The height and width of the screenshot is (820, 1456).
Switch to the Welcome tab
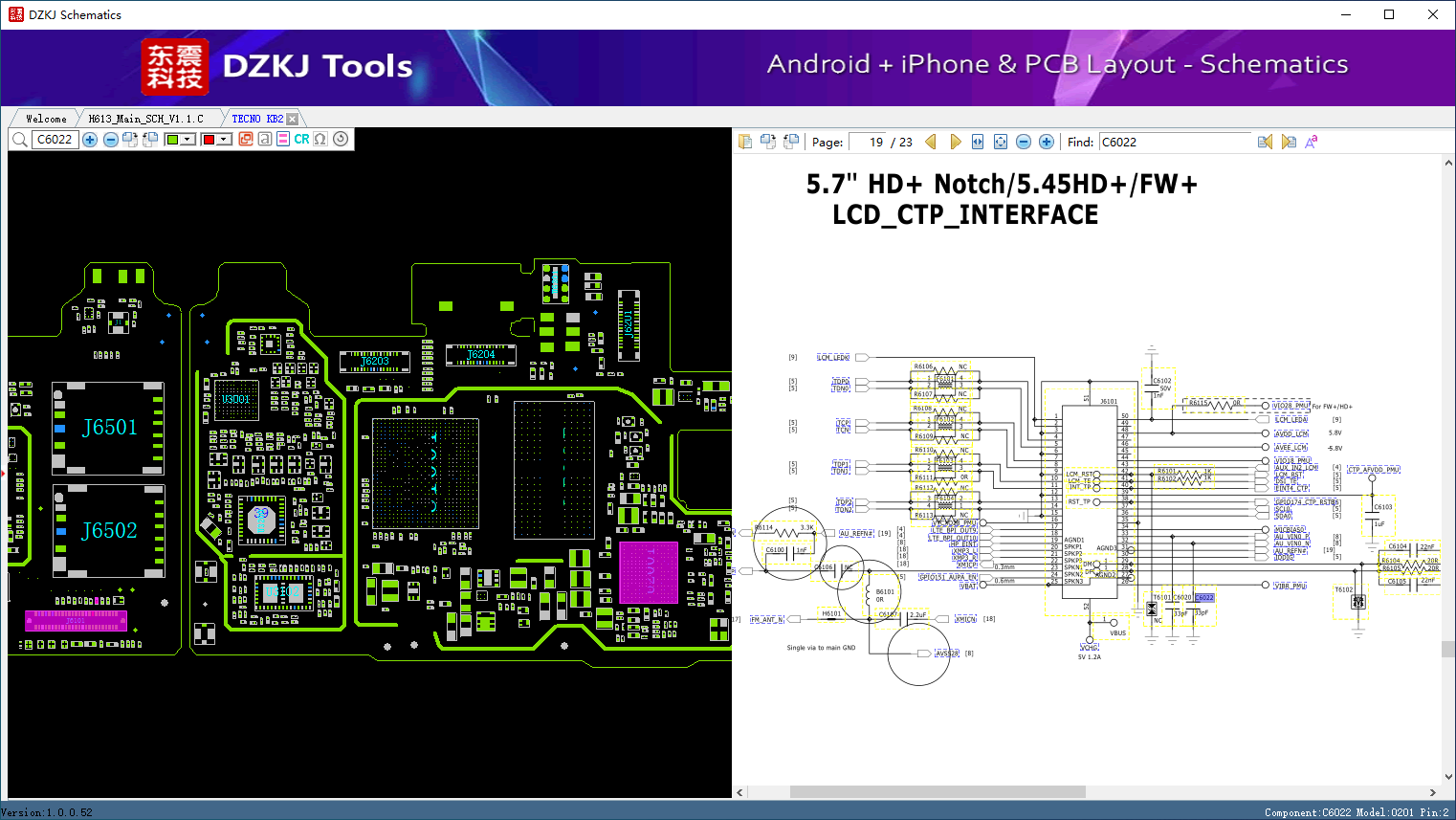tap(46, 119)
